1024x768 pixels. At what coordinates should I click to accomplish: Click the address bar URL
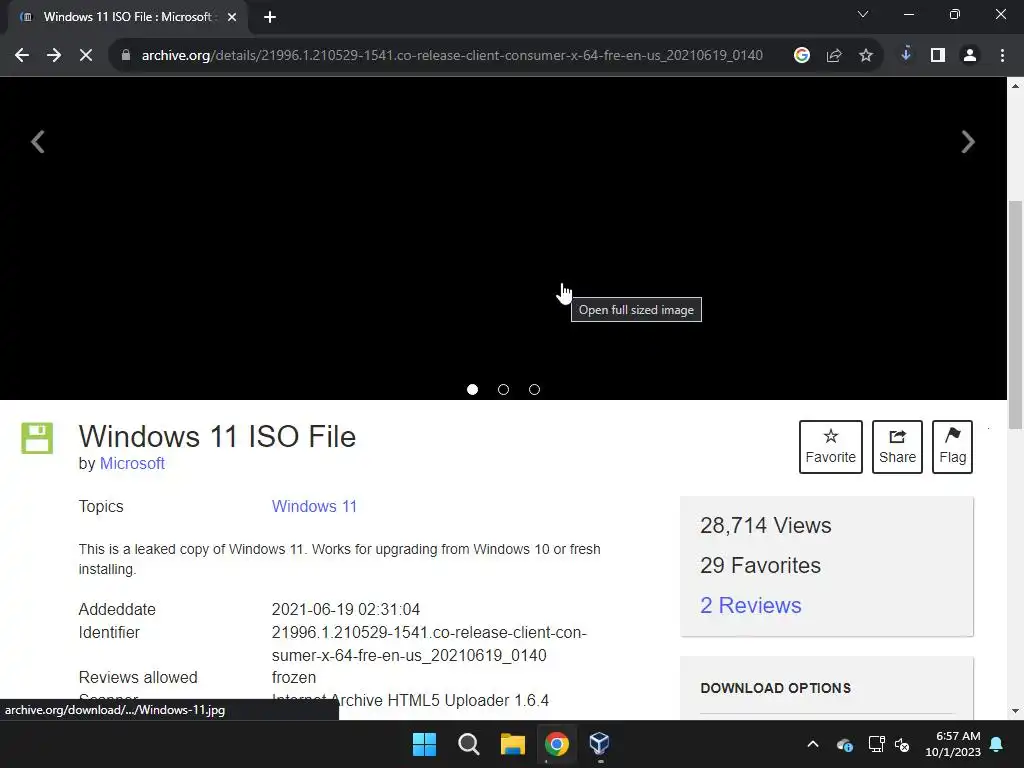pos(452,56)
